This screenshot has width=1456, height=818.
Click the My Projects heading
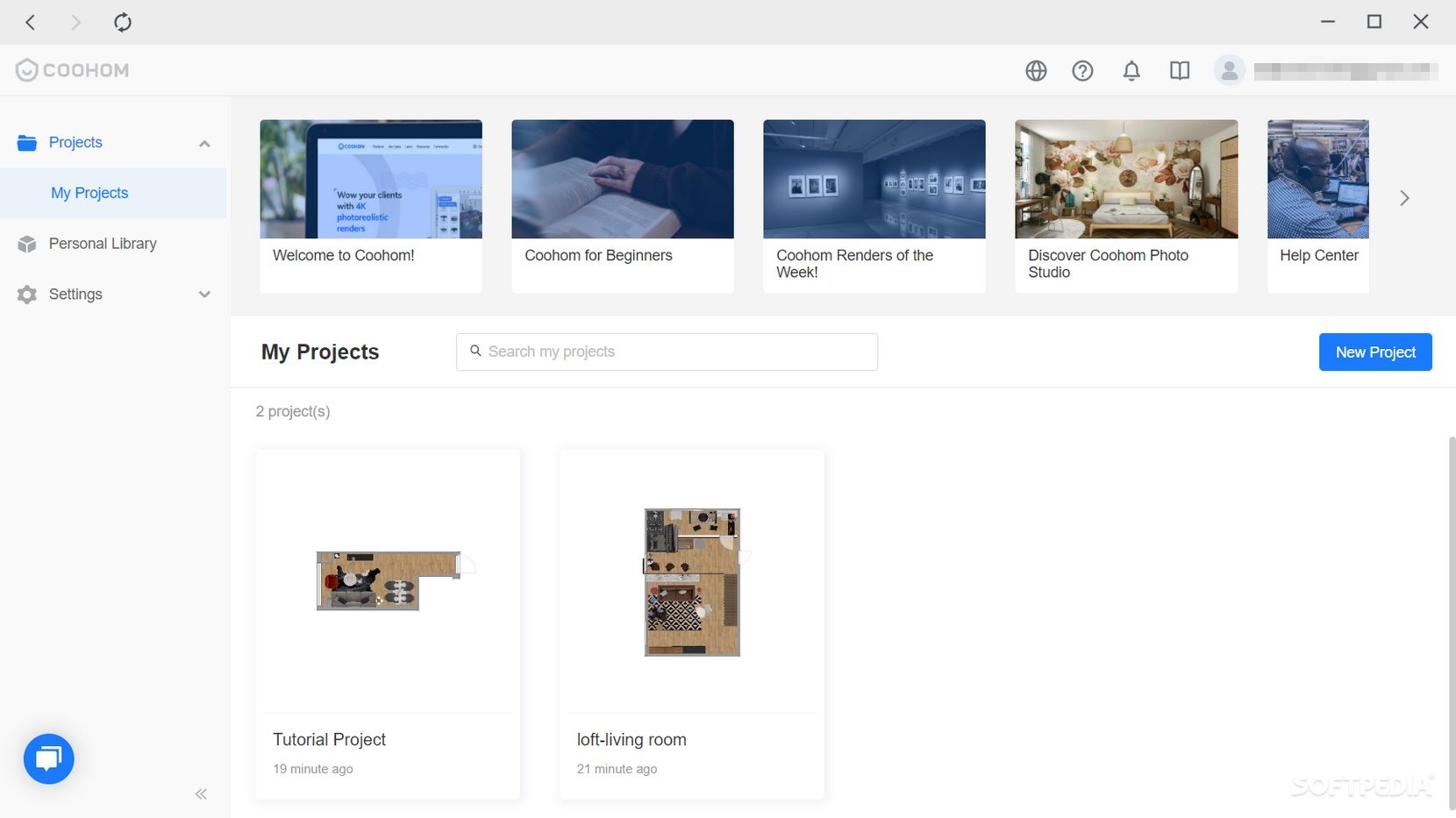320,352
